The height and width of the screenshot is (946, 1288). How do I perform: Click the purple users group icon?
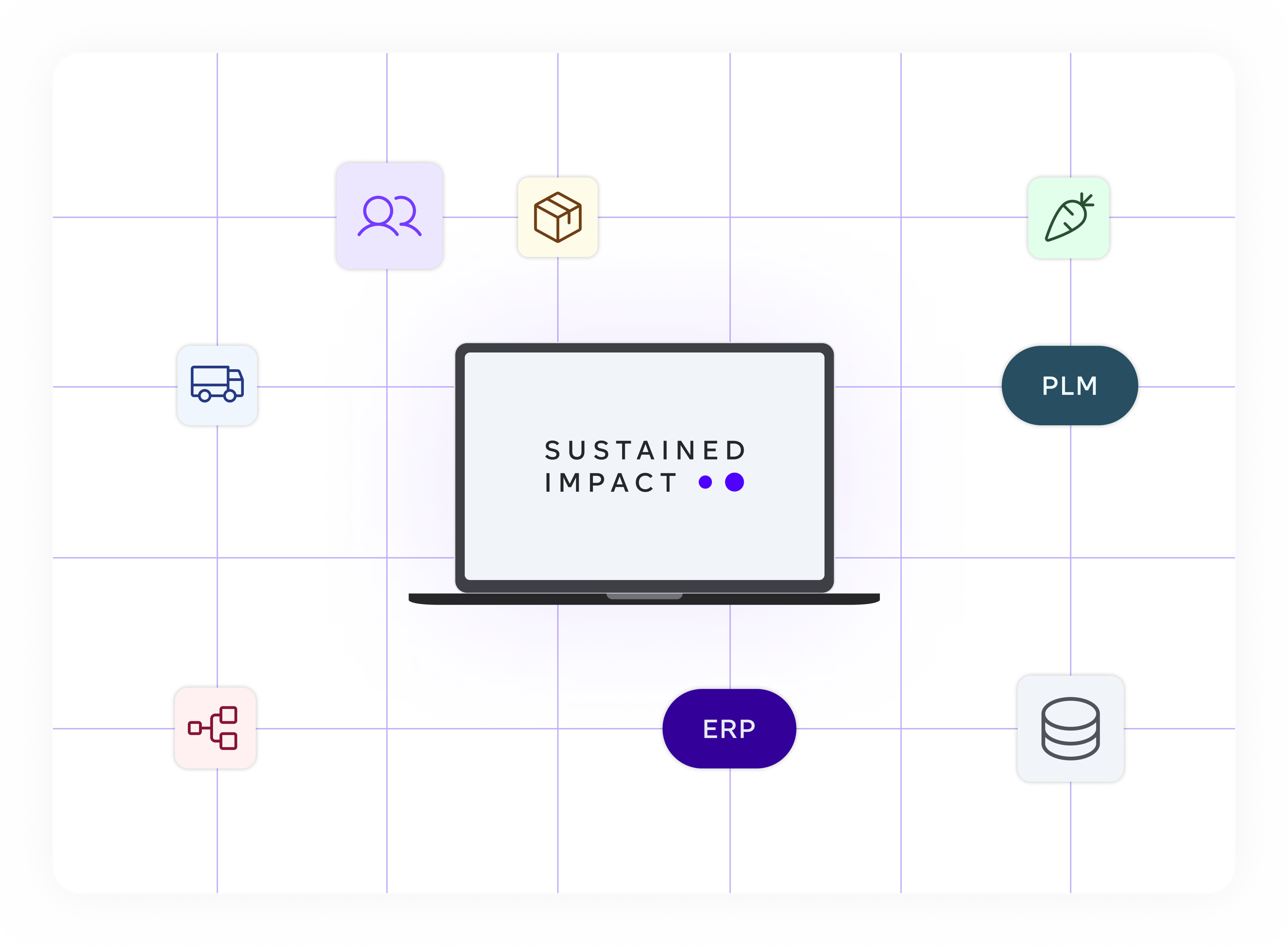pos(389,216)
